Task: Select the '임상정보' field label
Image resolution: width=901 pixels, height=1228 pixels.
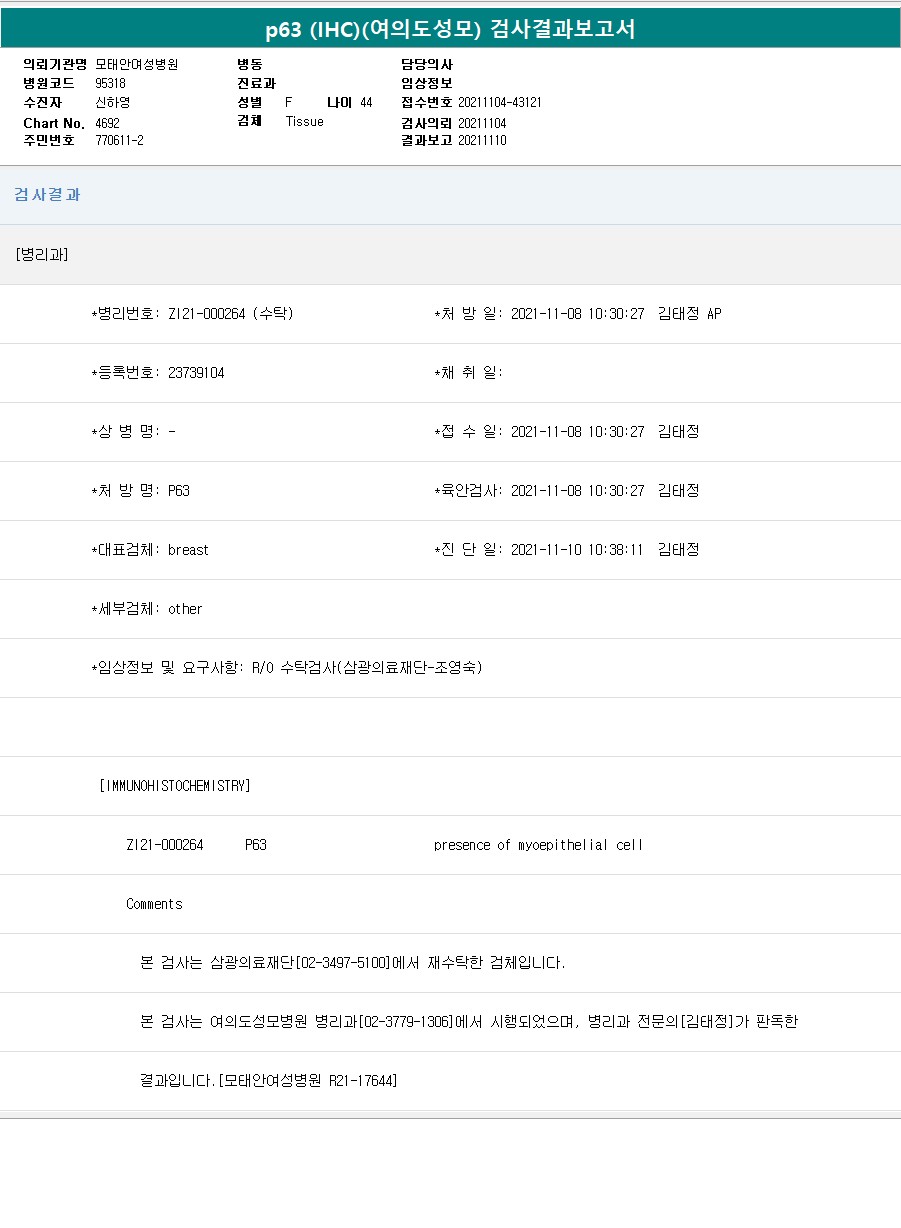Action: (427, 83)
